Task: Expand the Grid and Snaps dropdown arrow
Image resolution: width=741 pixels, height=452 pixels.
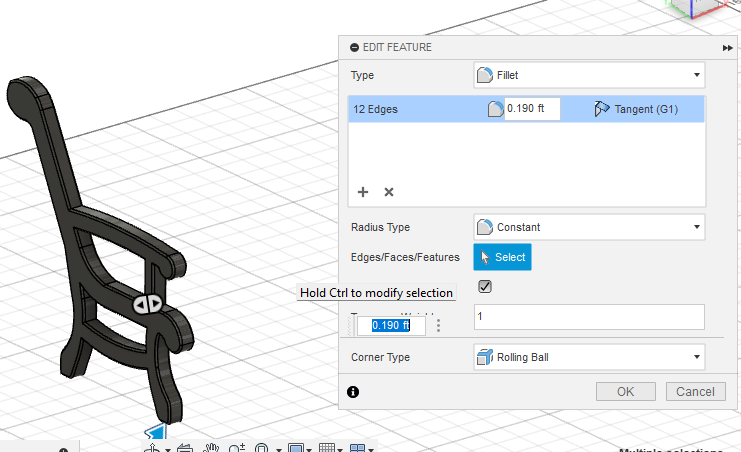Action: click(340, 450)
